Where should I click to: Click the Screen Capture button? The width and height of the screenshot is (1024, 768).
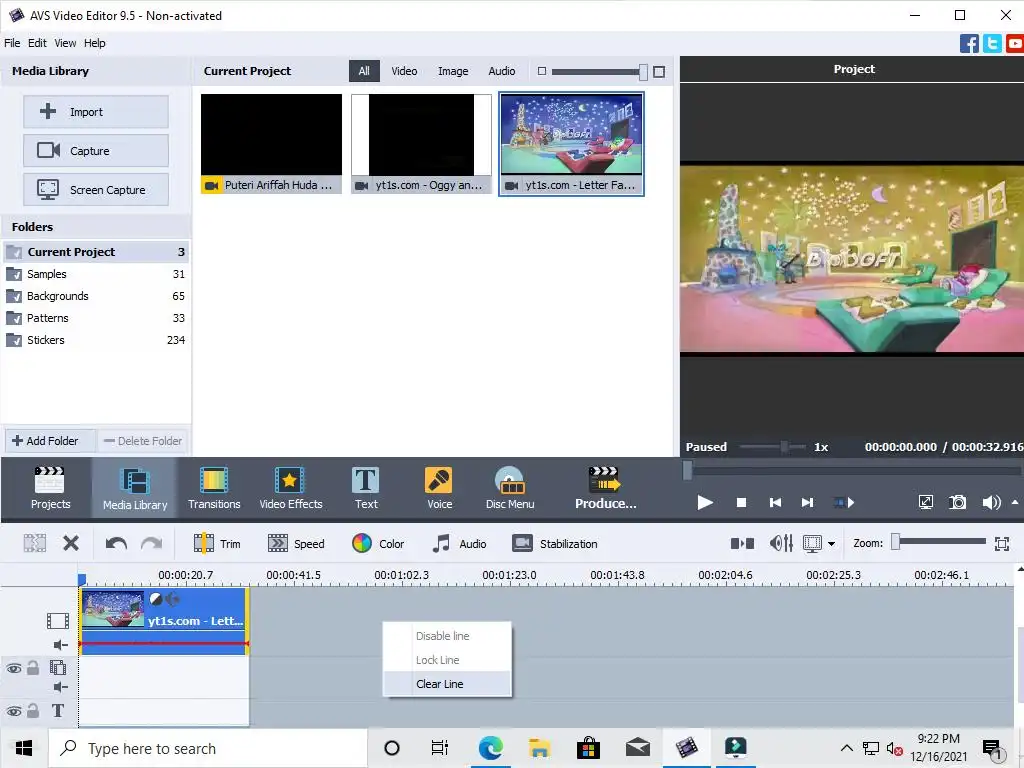tap(96, 190)
